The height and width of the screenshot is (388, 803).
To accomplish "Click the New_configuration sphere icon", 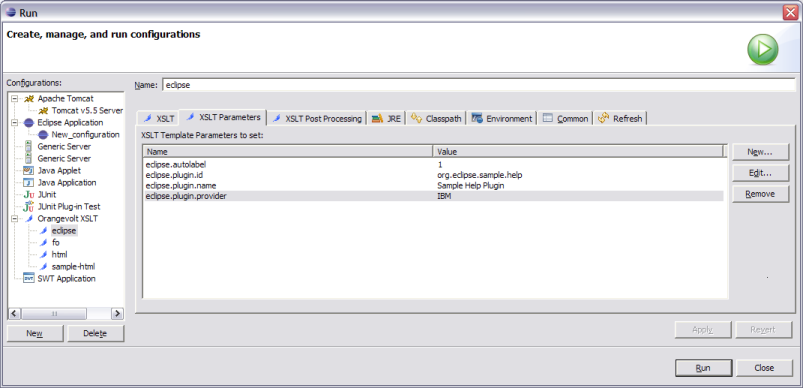I will 43,135.
